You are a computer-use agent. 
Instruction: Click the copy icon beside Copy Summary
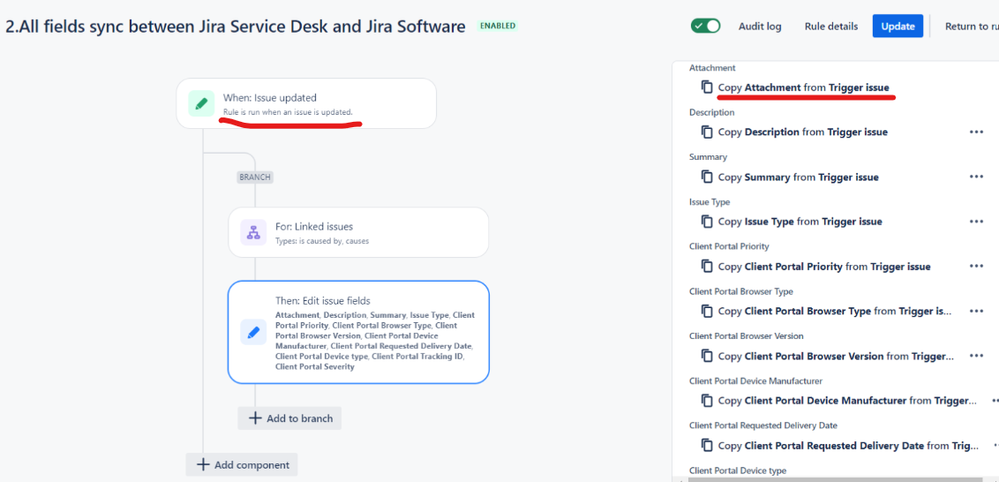click(707, 177)
